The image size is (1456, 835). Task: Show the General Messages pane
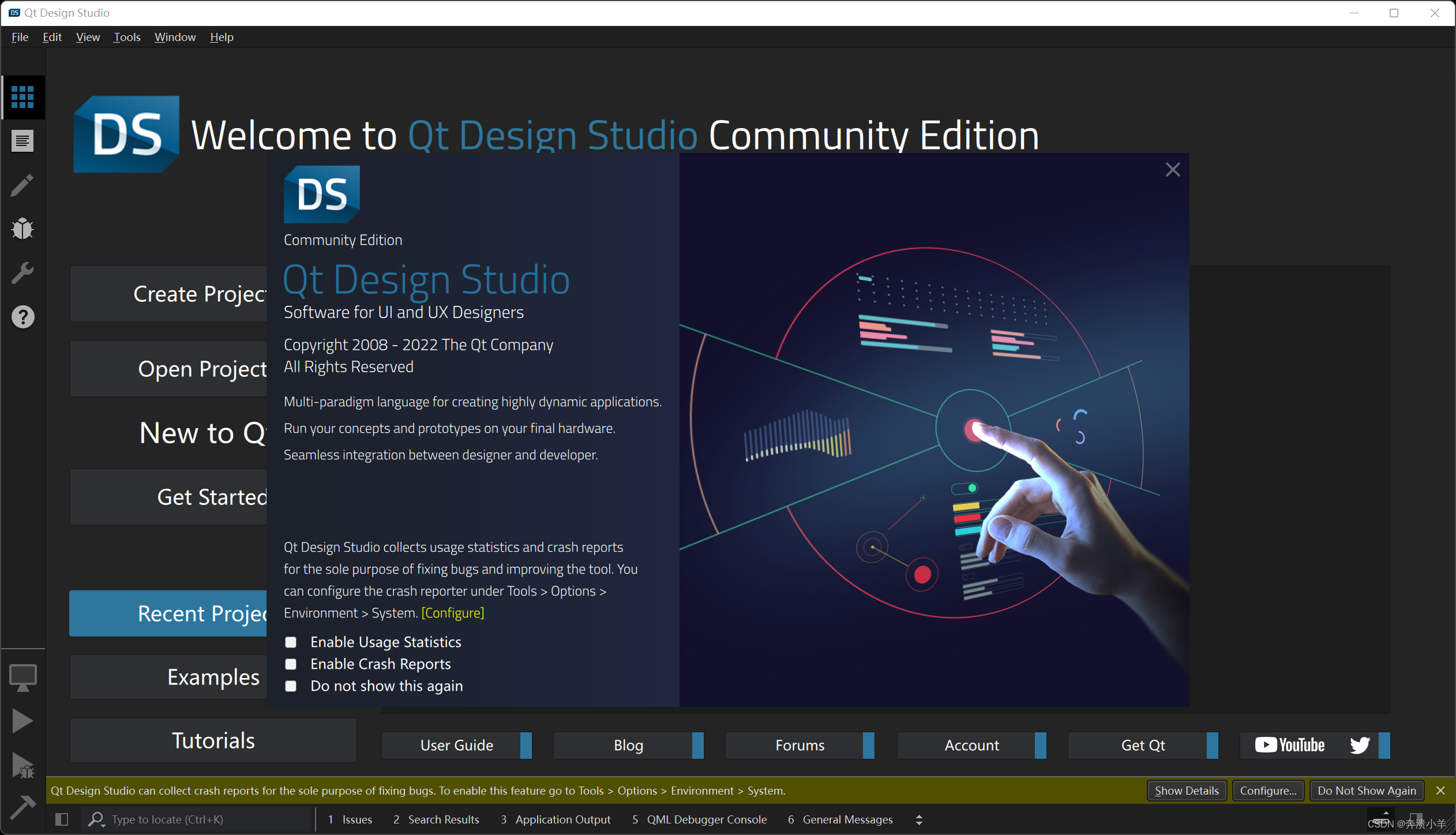(840, 819)
